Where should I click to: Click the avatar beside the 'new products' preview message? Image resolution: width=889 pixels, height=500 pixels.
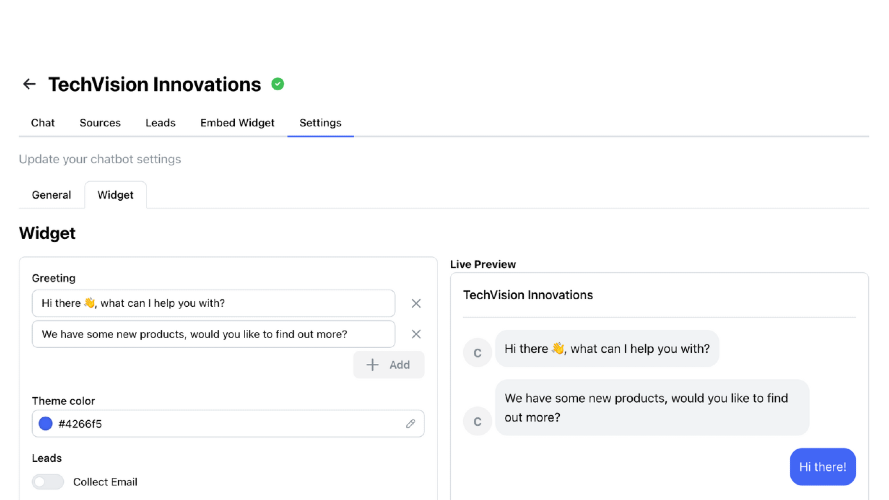[477, 421]
